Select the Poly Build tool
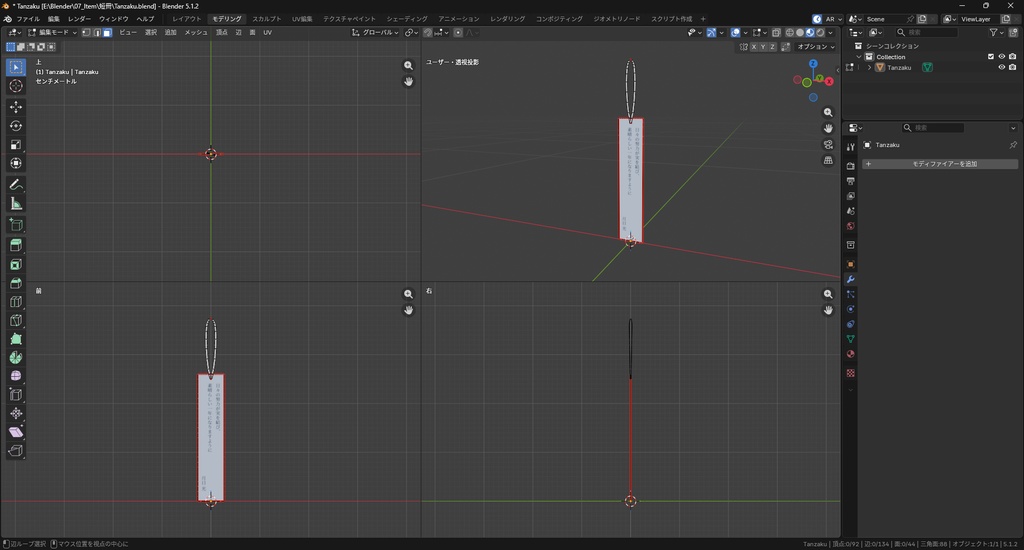Viewport: 1024px width, 550px height. [16, 339]
